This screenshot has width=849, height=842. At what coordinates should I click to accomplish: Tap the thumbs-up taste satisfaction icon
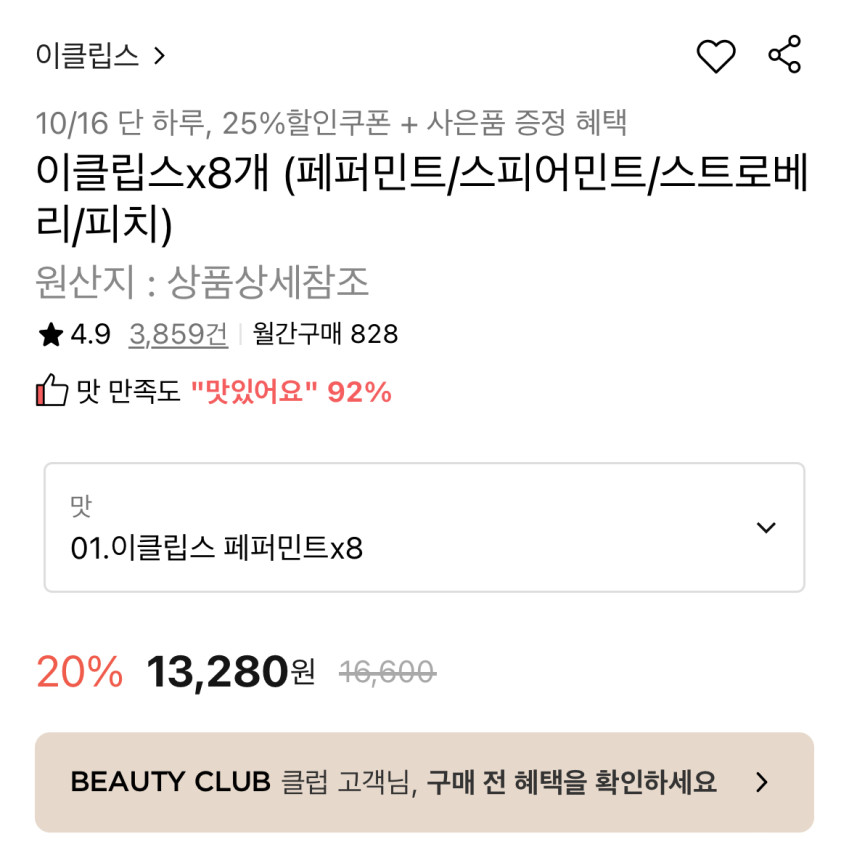(x=51, y=391)
